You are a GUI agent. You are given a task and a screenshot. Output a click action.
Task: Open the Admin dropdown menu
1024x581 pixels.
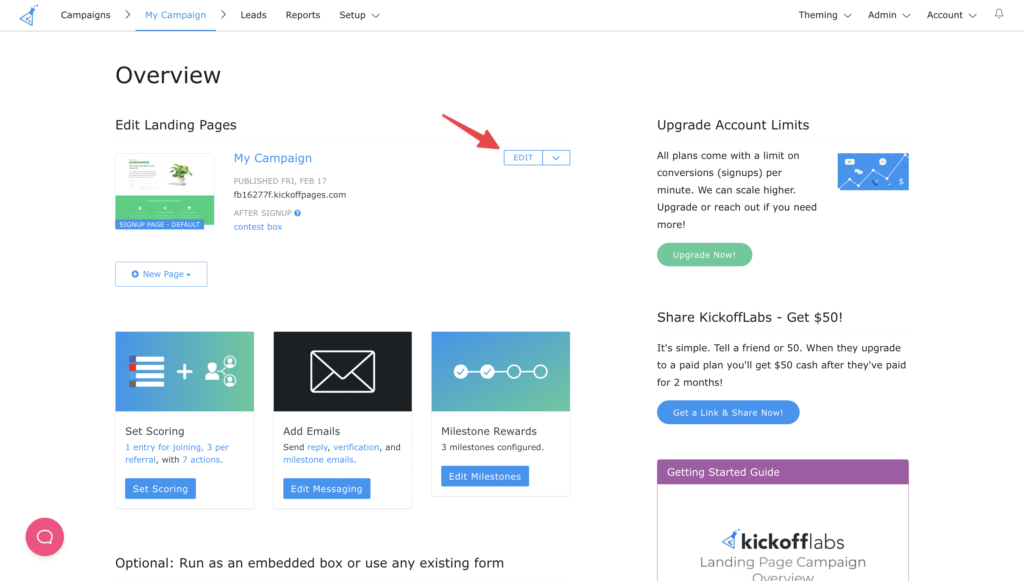click(x=889, y=15)
